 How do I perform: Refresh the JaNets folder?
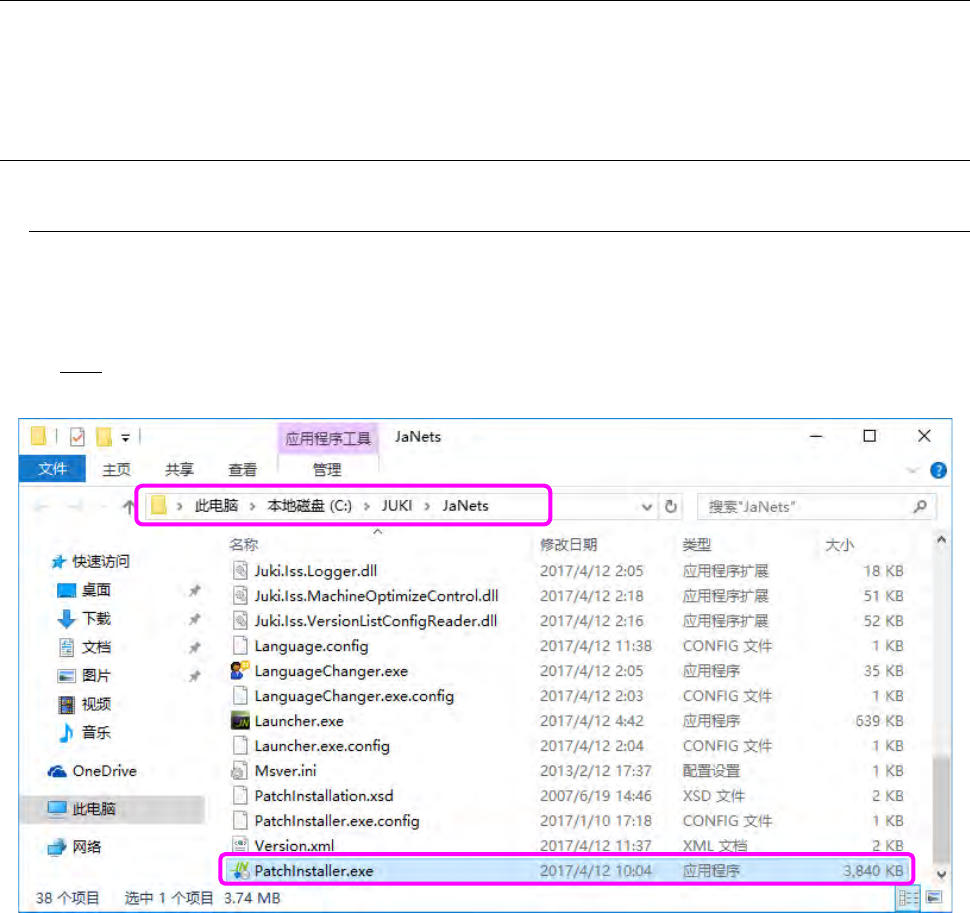(x=671, y=507)
